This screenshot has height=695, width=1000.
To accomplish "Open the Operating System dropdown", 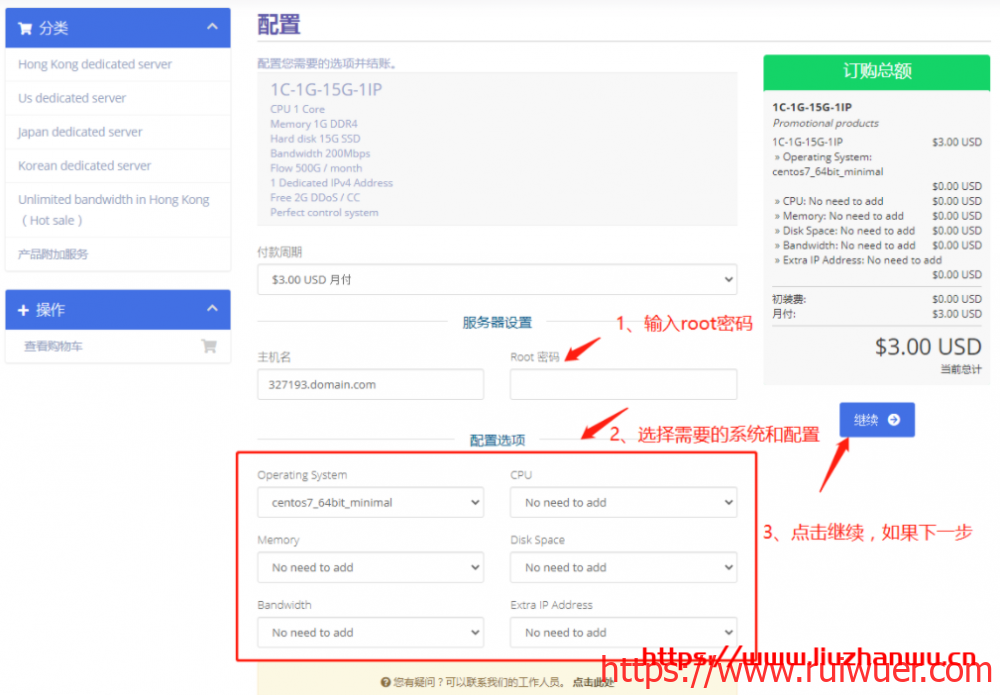I will point(370,503).
